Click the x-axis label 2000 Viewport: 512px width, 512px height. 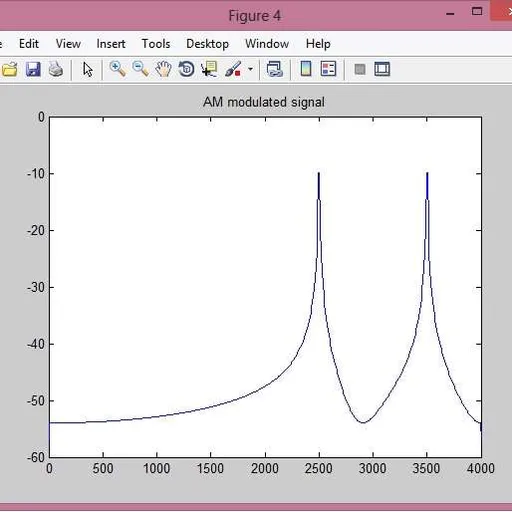point(265,468)
